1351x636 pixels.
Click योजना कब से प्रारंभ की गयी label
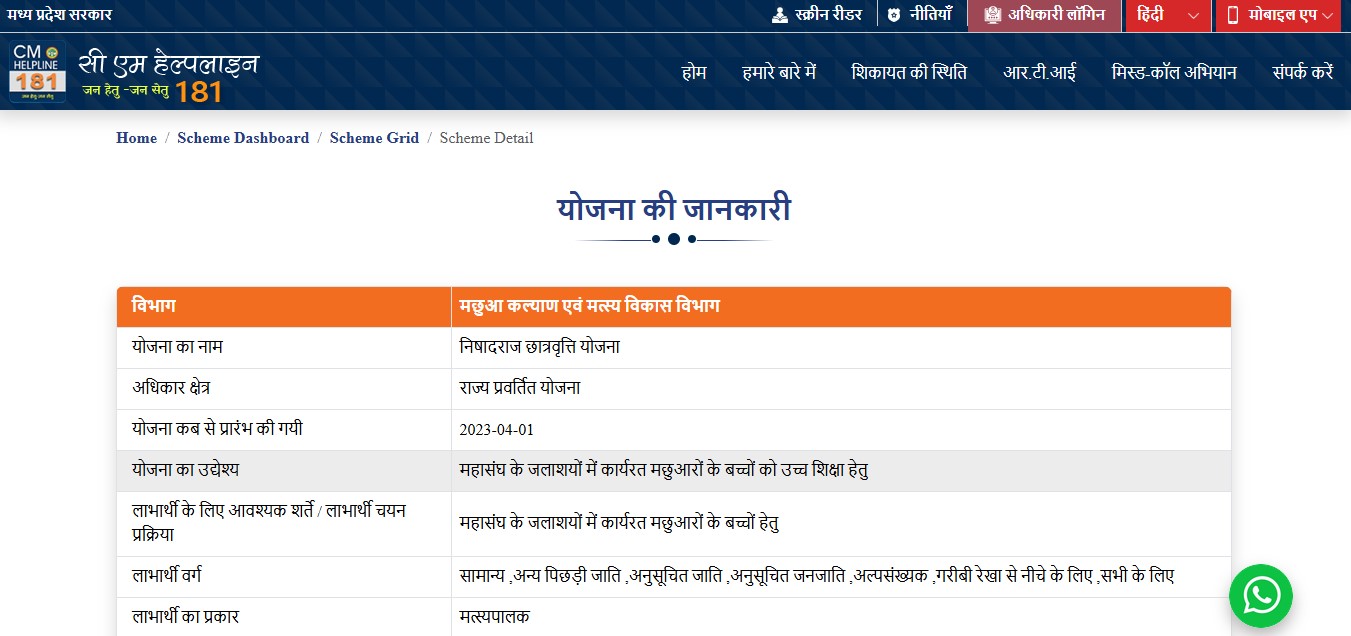pos(217,429)
